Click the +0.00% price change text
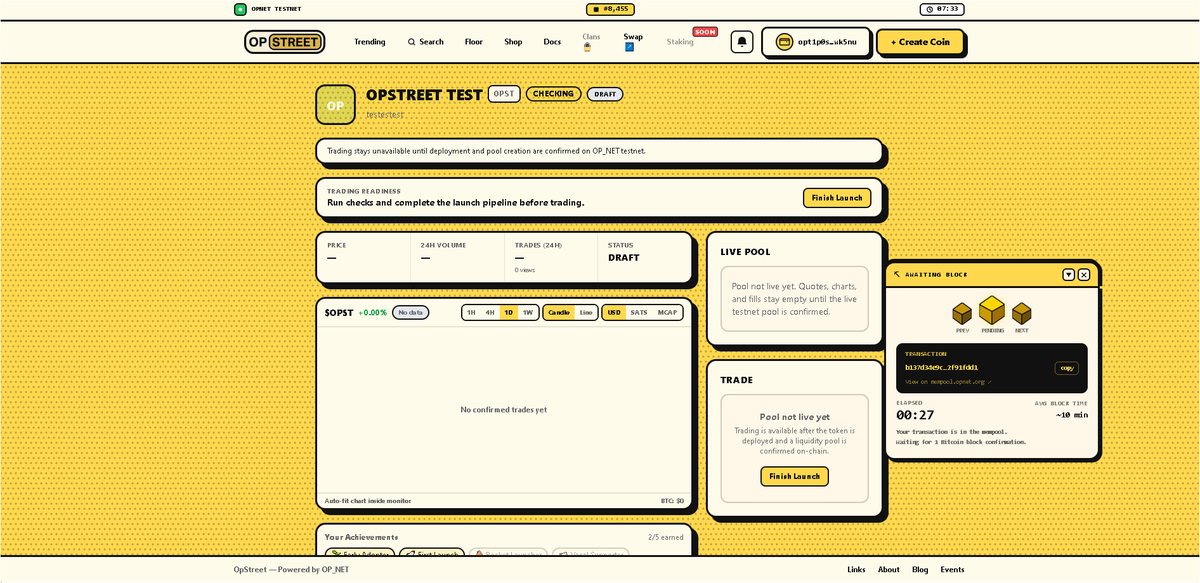The height and width of the screenshot is (583, 1200). click(372, 312)
